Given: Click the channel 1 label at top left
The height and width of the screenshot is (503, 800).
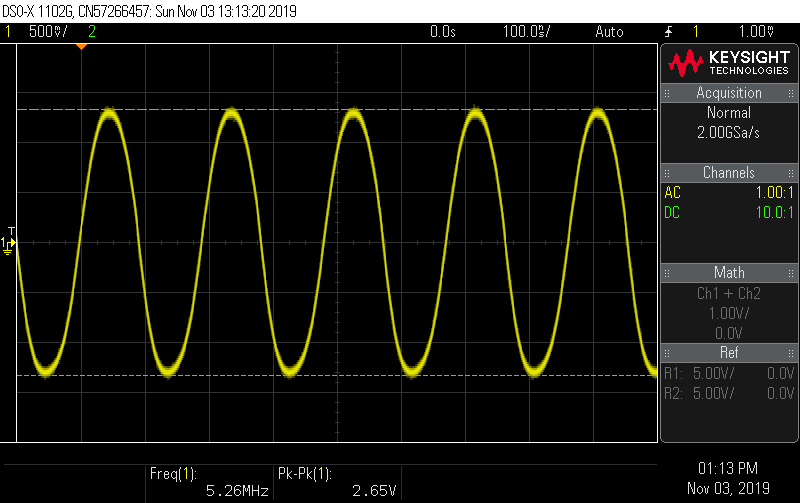Looking at the screenshot, I should [8, 32].
